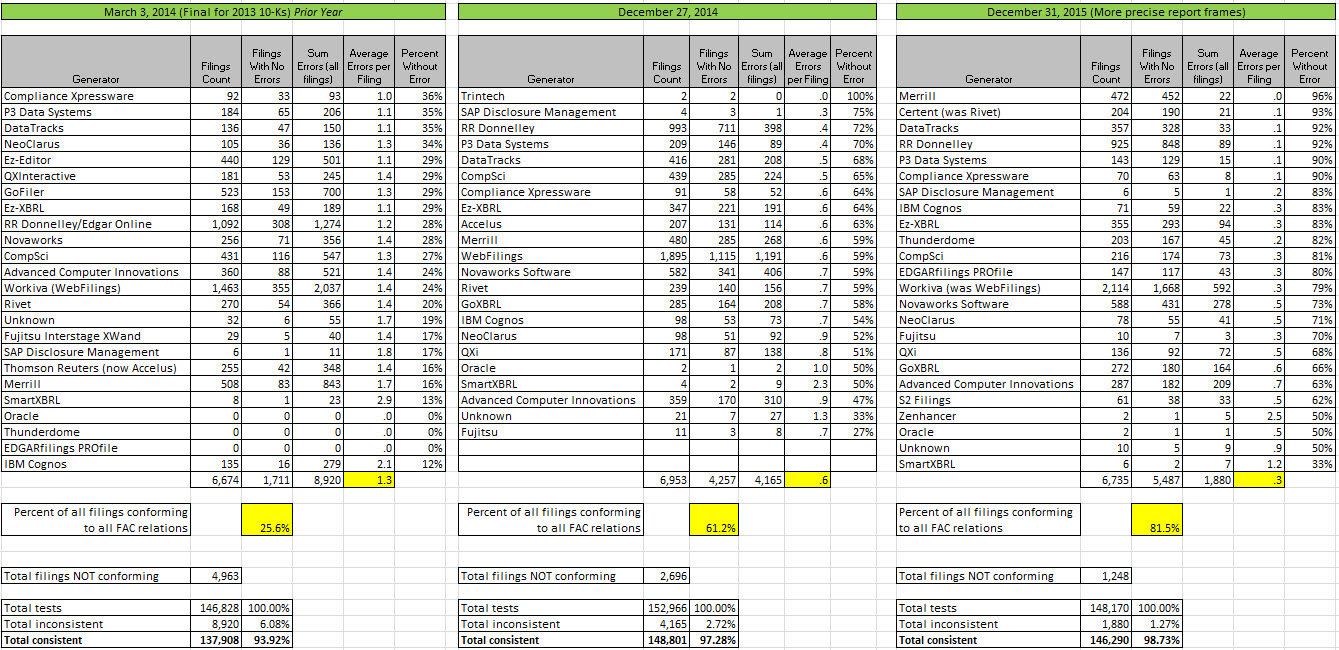This screenshot has height=650, width=1339.
Task: Click the 1,895 WebFilings filings count
Action: click(665, 256)
